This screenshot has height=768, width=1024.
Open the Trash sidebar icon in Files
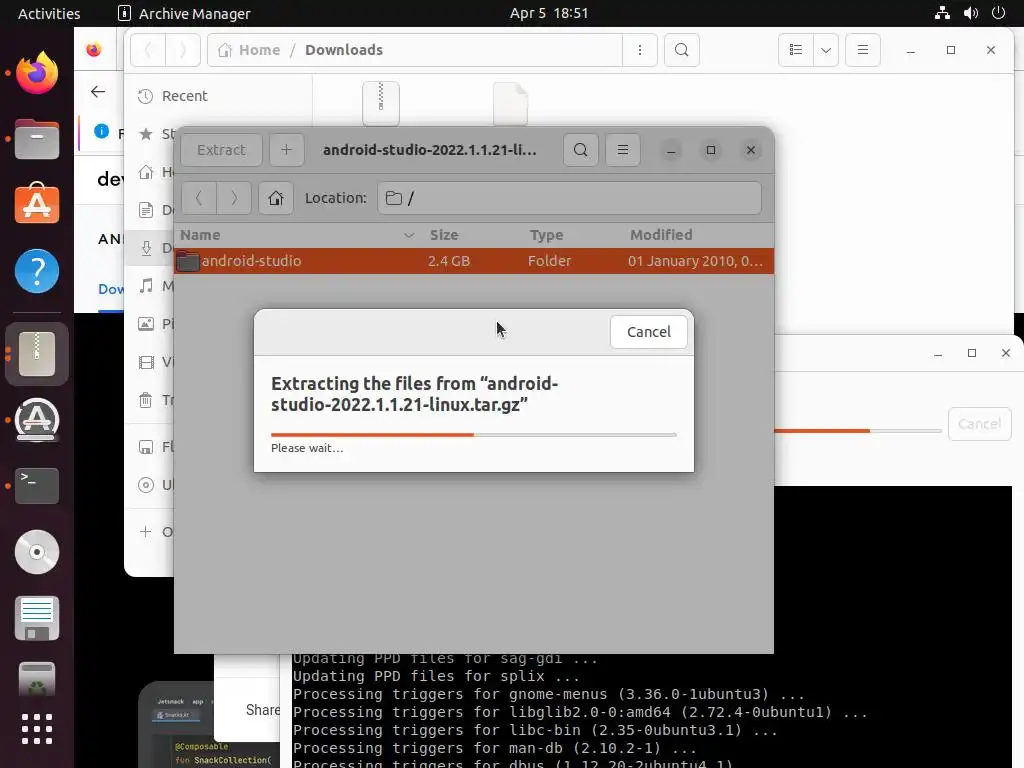146,400
